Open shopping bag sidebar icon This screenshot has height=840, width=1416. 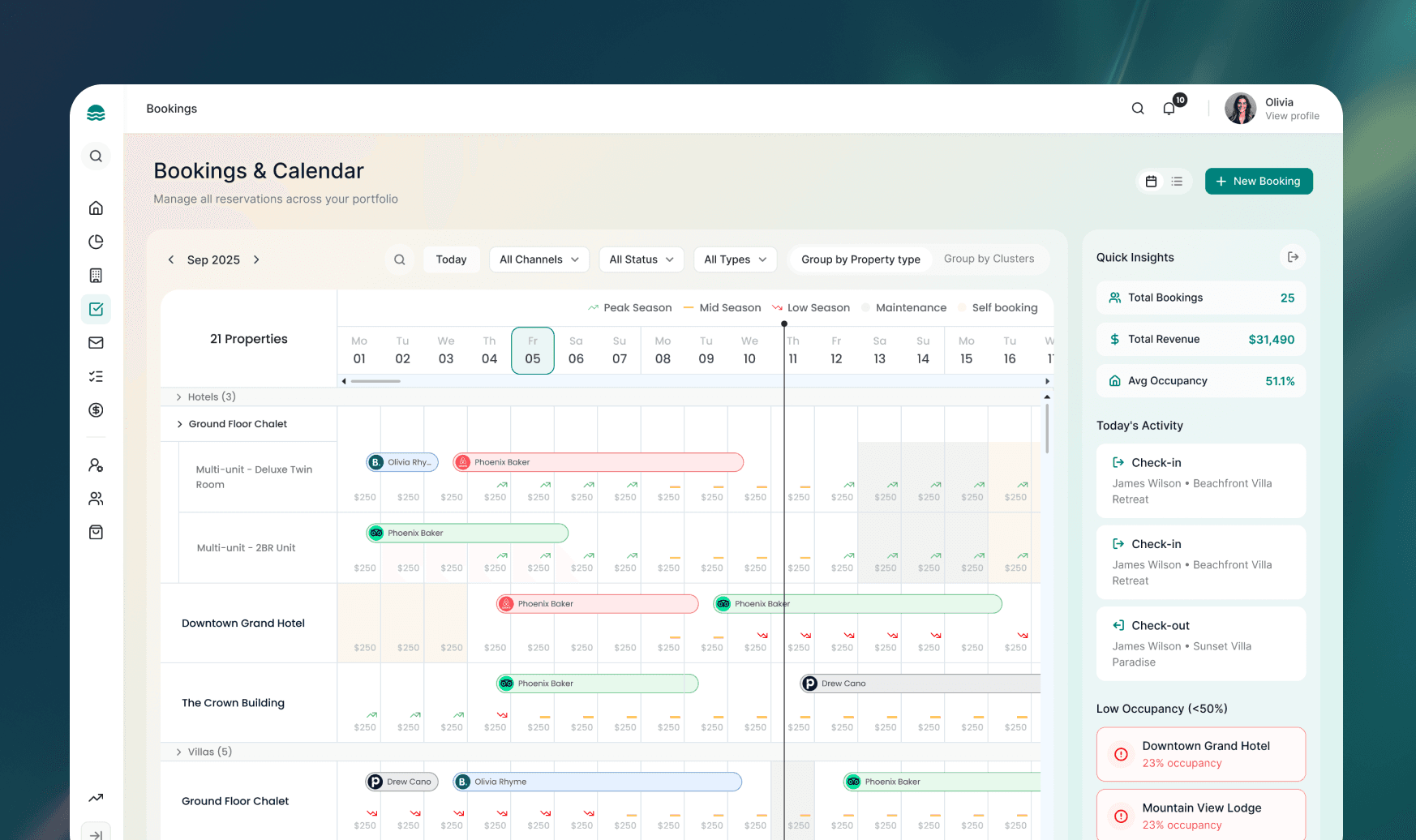pos(96,533)
